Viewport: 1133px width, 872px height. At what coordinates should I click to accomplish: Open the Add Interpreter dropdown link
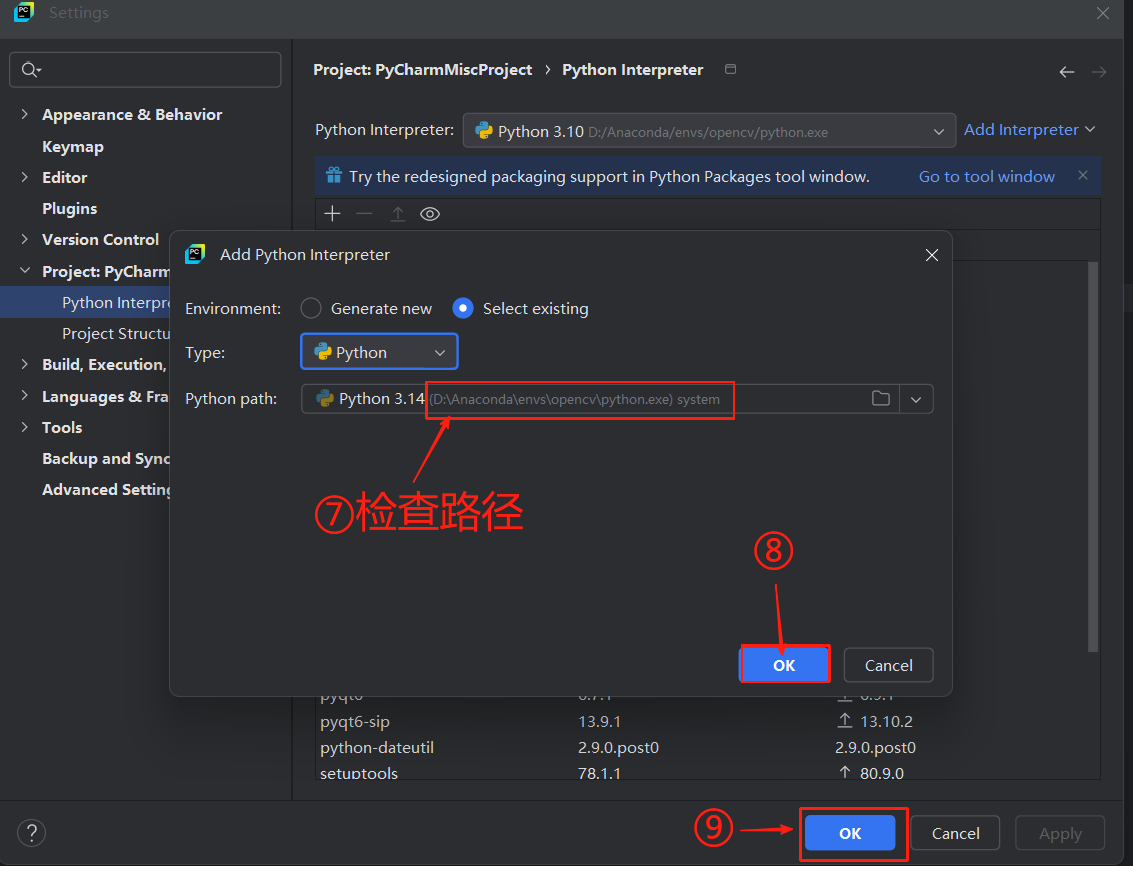1030,130
